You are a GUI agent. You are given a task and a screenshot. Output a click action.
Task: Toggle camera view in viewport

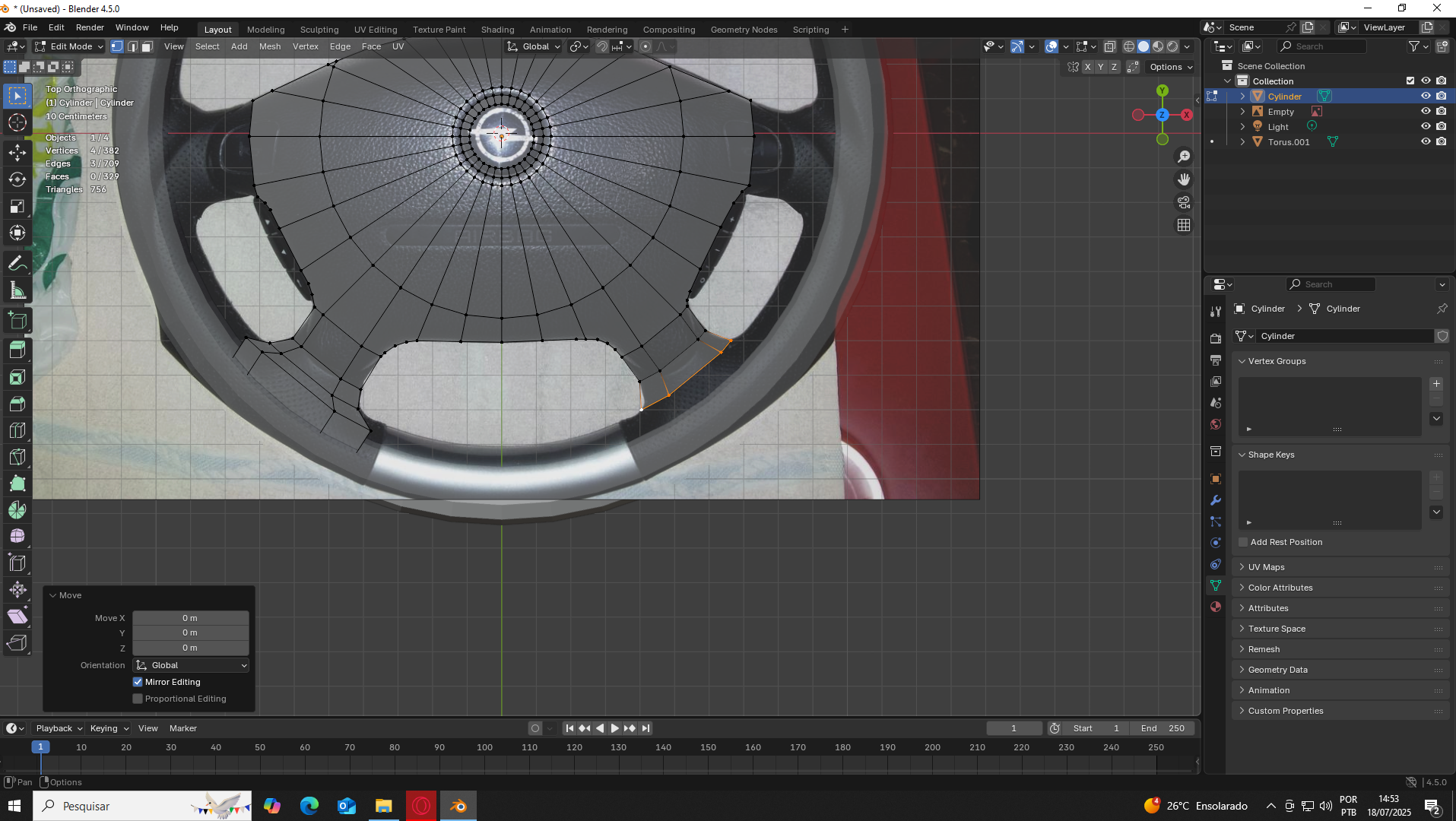tap(1184, 202)
